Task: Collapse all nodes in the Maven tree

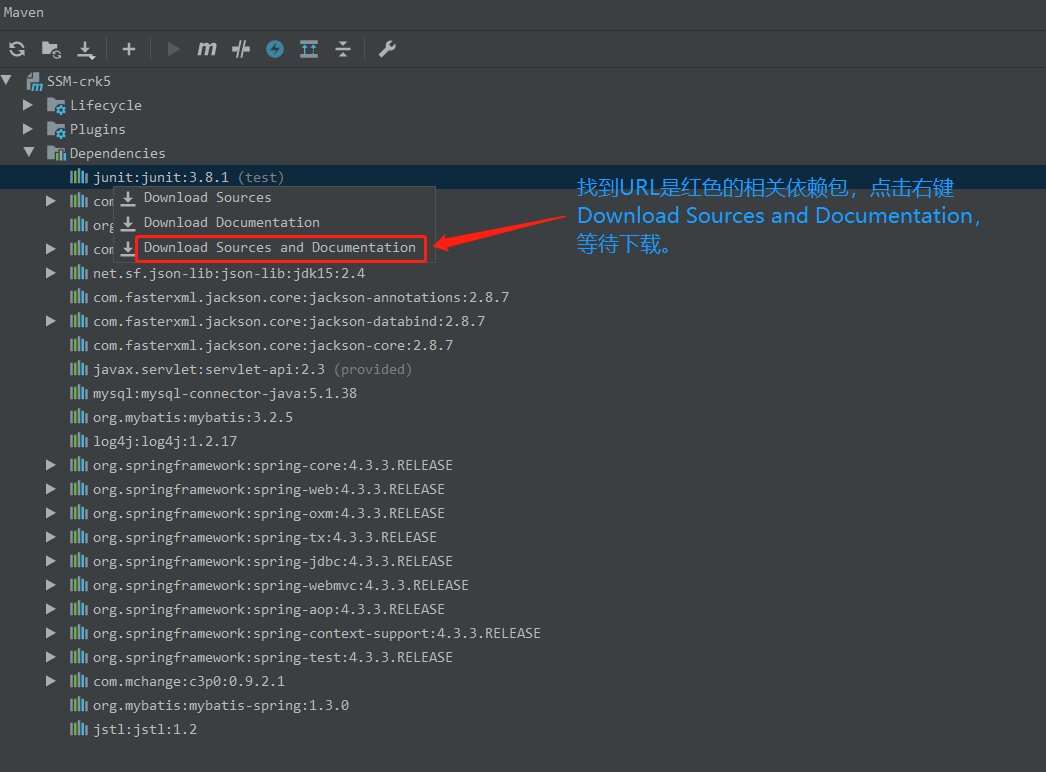Action: 342,48
